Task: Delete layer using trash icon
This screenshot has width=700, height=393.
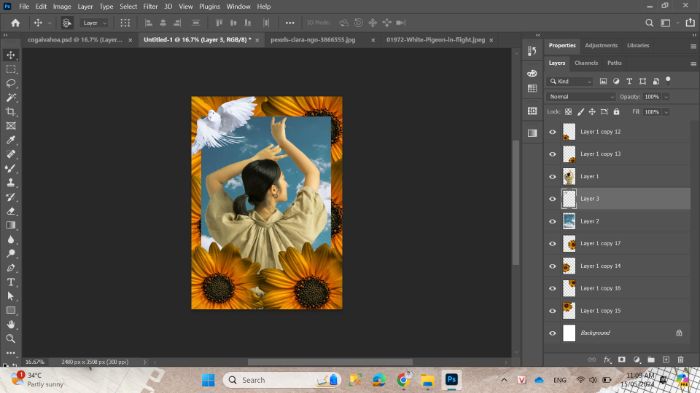Action: [x=680, y=360]
